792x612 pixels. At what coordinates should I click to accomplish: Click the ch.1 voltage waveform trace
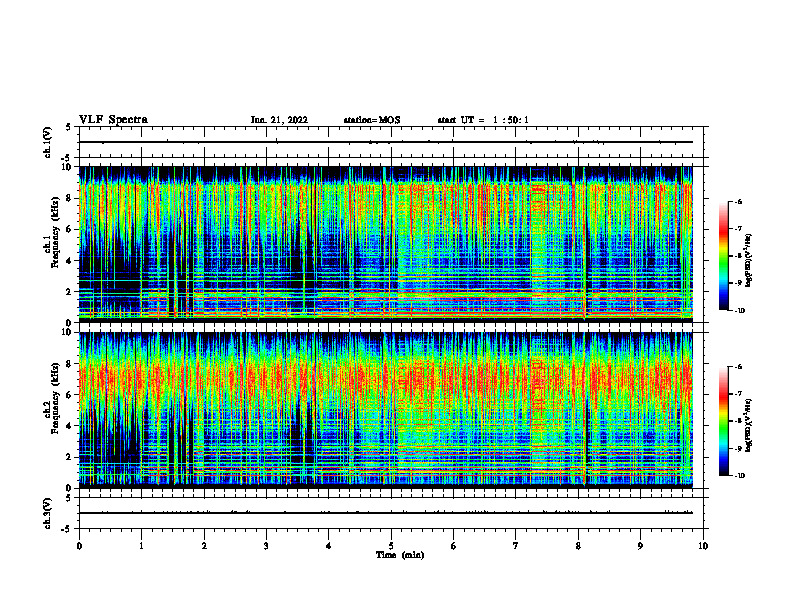click(x=385, y=142)
